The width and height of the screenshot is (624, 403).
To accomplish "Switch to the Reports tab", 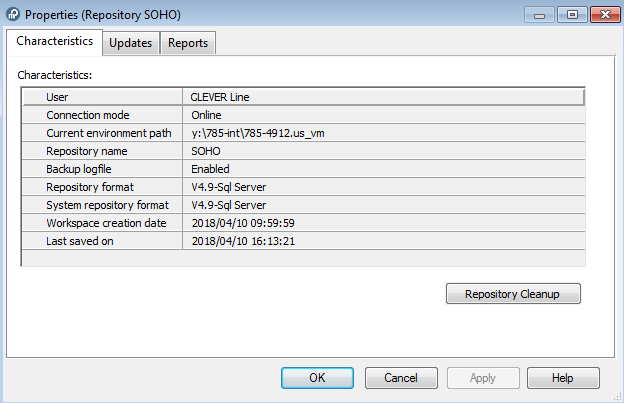I will click(188, 43).
